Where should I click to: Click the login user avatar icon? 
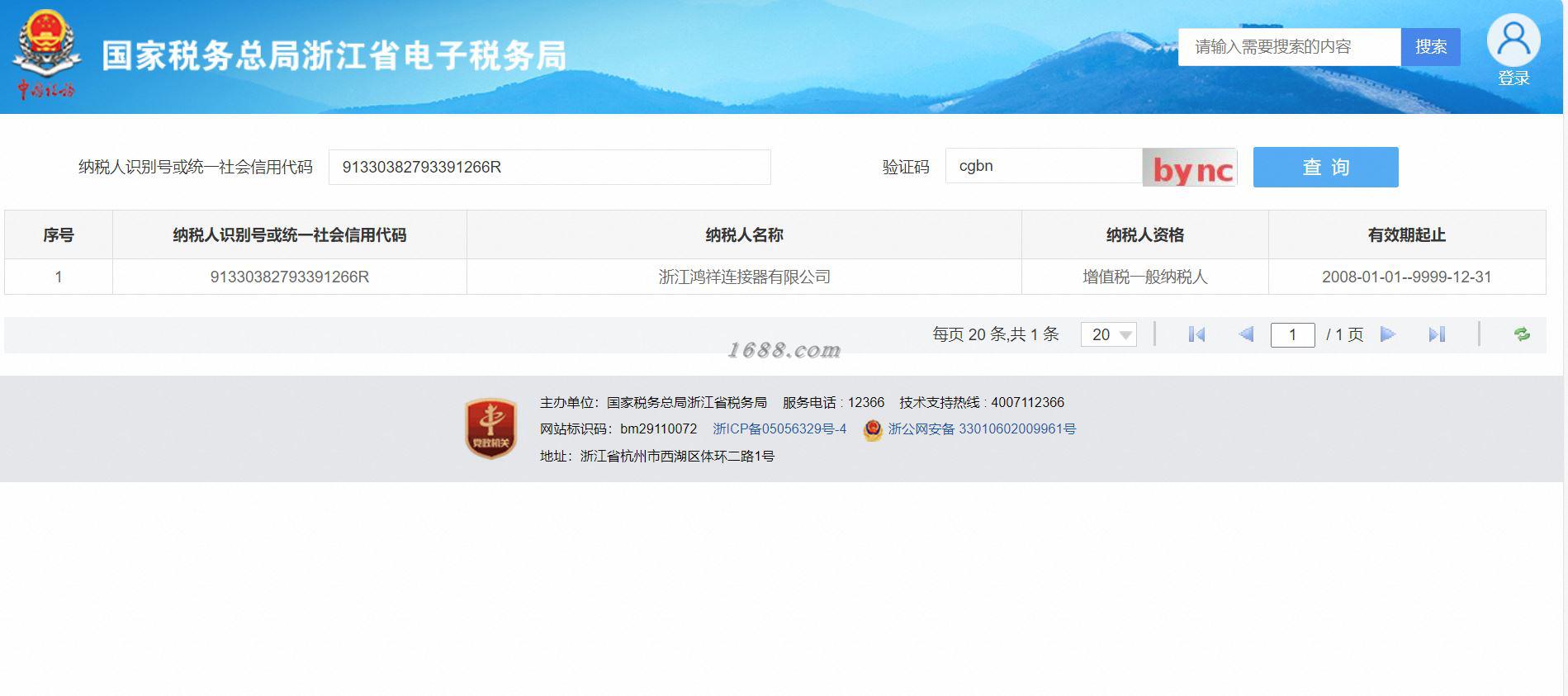click(x=1514, y=40)
